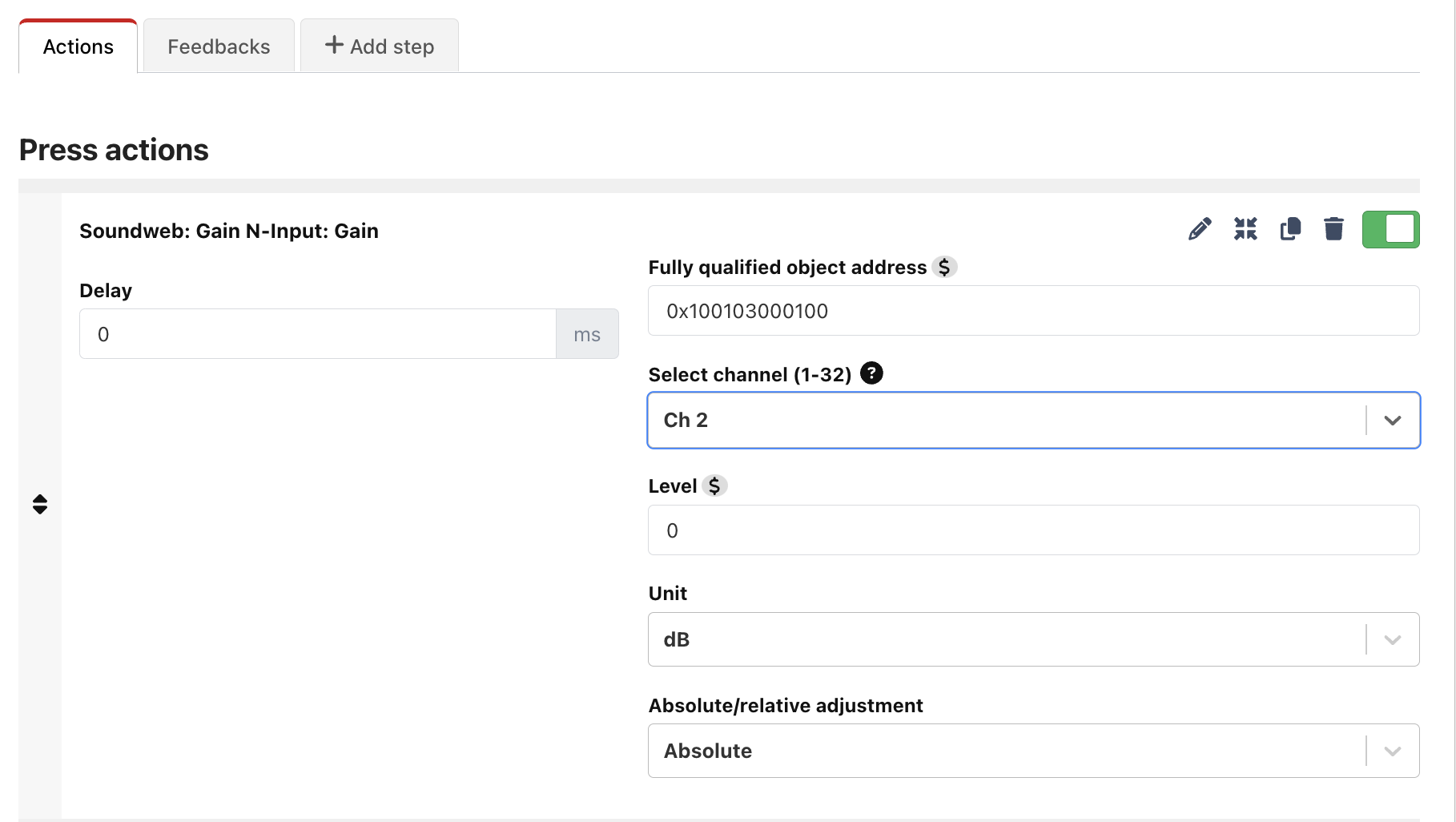Viewport: 1456px width, 822px height.
Task: Grab the action reorder handle
Action: (x=40, y=504)
